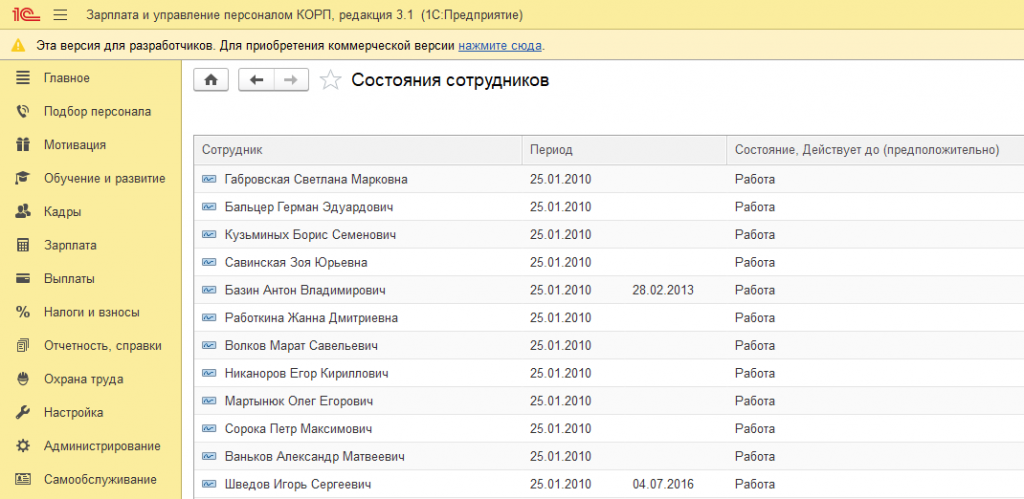Viewport: 1024px width, 499px height.
Task: Click the home page button
Action: point(210,81)
